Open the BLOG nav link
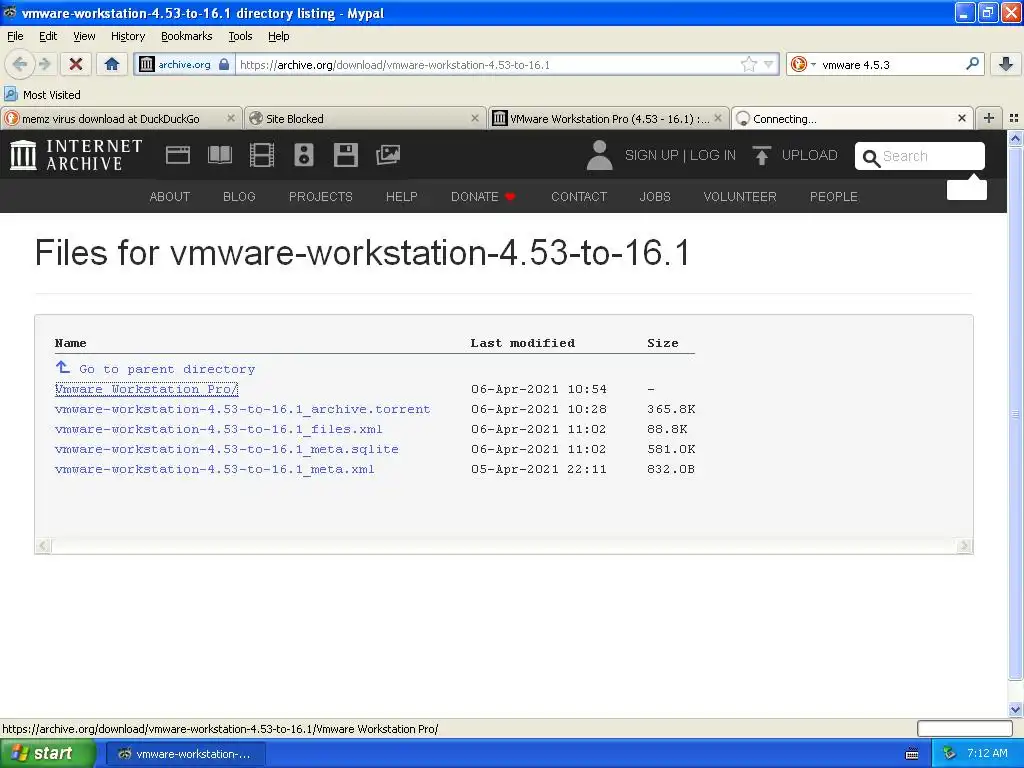1024x768 pixels. [x=239, y=197]
